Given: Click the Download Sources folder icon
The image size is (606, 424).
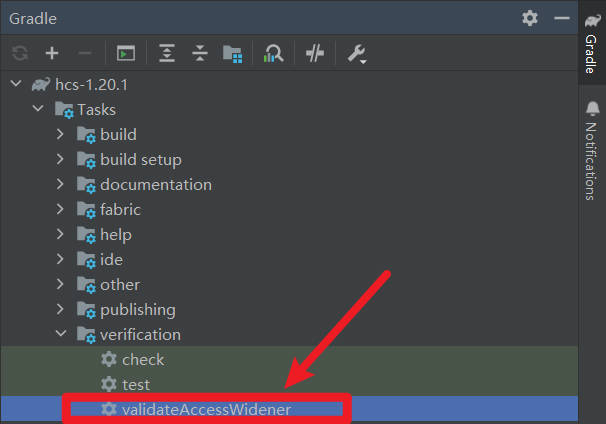Looking at the screenshot, I should (233, 54).
